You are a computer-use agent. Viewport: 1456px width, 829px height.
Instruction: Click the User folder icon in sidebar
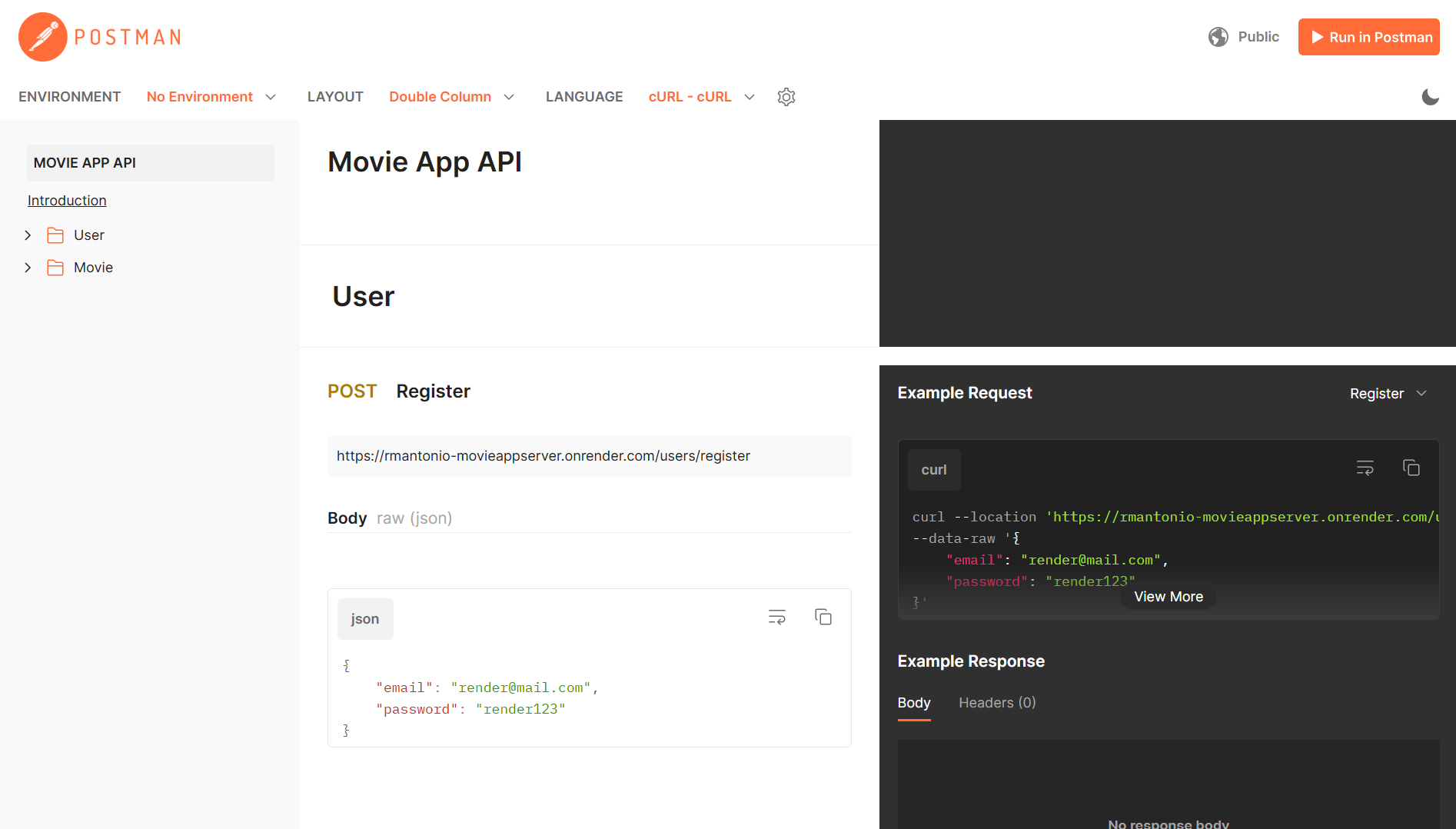point(55,235)
